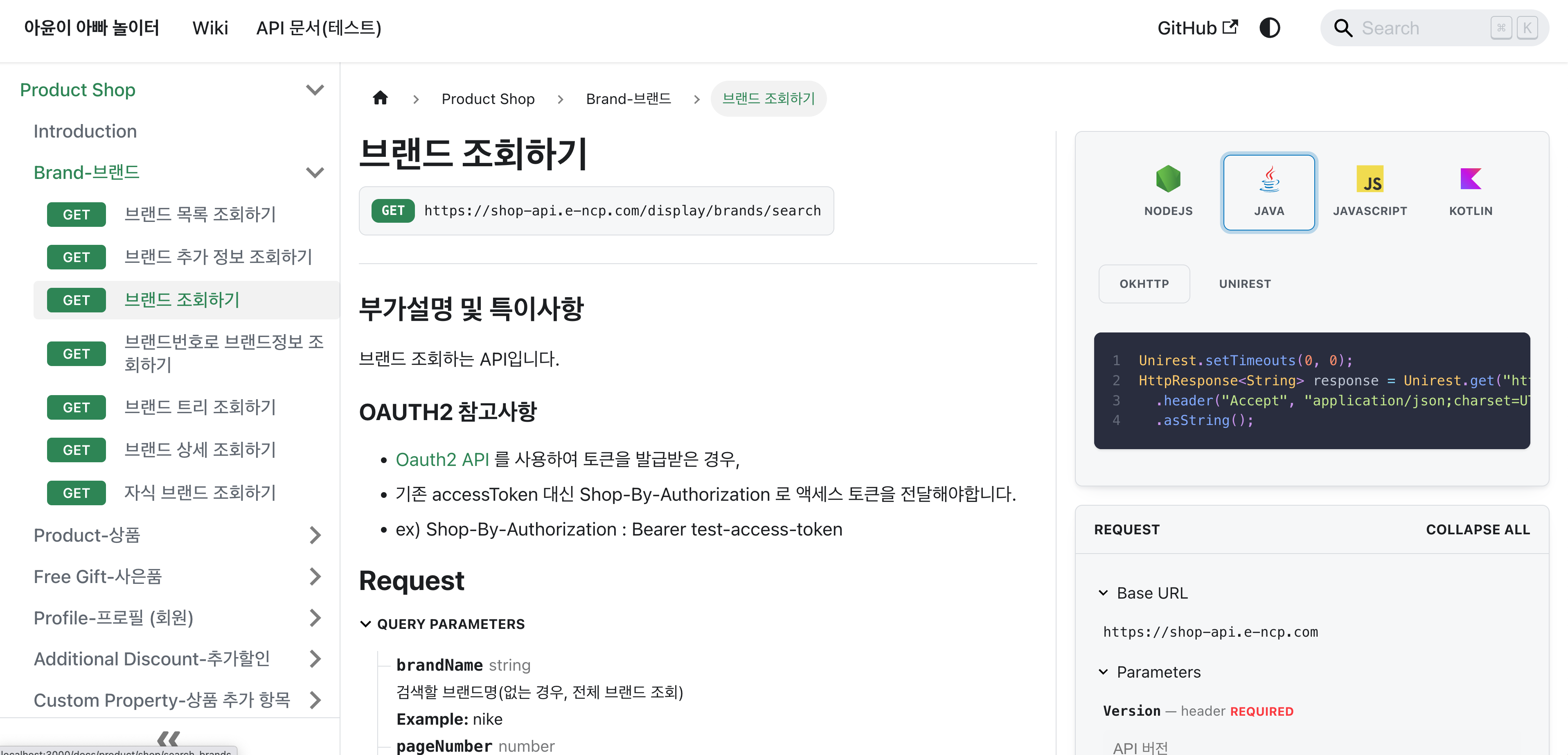Switch to the UNIREST tab
Screen dimensions: 1568x755
(x=1245, y=284)
